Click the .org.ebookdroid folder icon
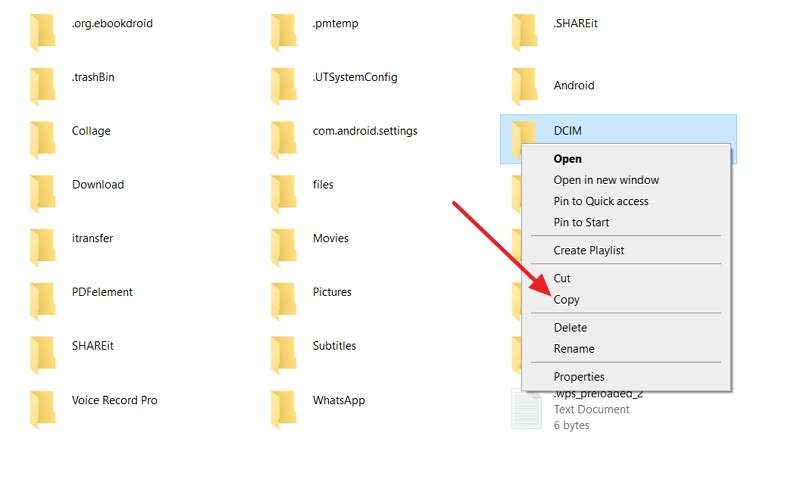The height and width of the screenshot is (498, 800). [43, 33]
